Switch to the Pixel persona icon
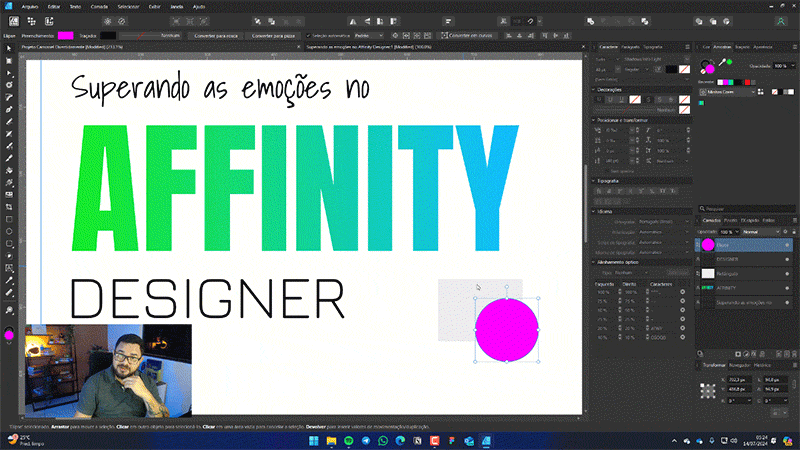The width and height of the screenshot is (800, 450). 32,21
